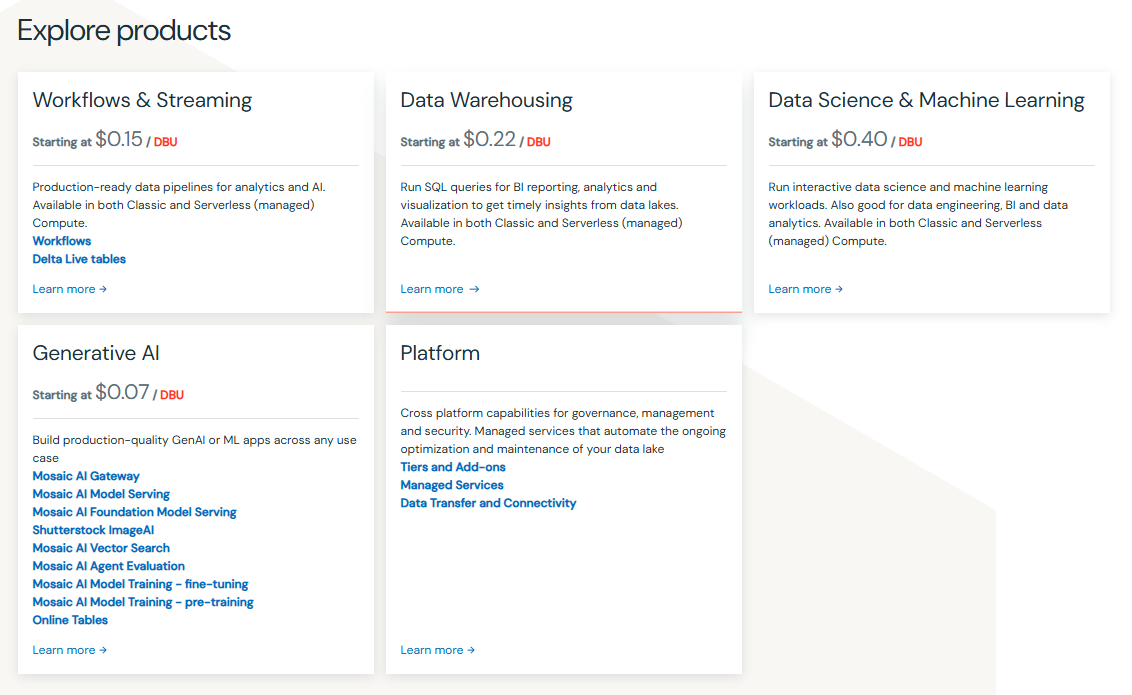Select the Data Warehousing product card
The image size is (1132, 695).
tap(563, 192)
